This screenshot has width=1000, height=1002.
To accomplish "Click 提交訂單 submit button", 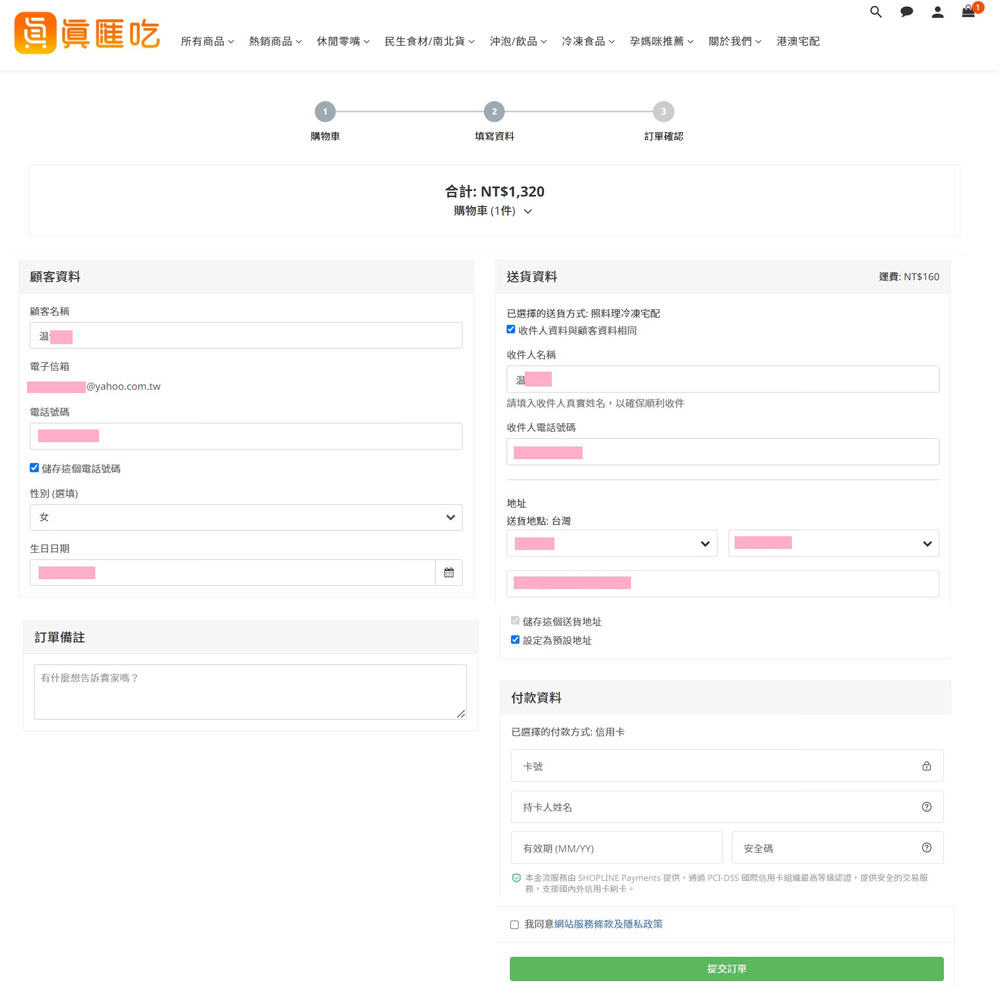I will 727,969.
